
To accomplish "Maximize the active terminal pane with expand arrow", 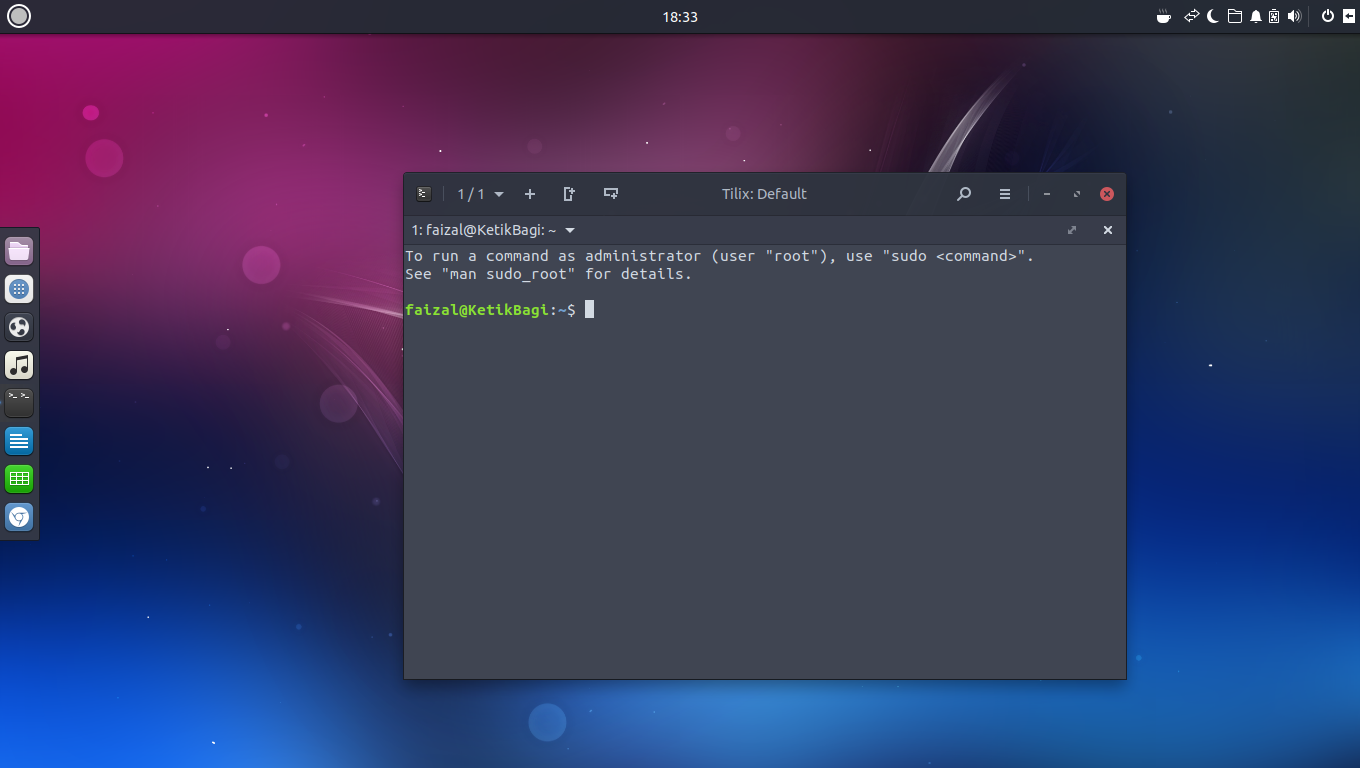I will (1071, 230).
